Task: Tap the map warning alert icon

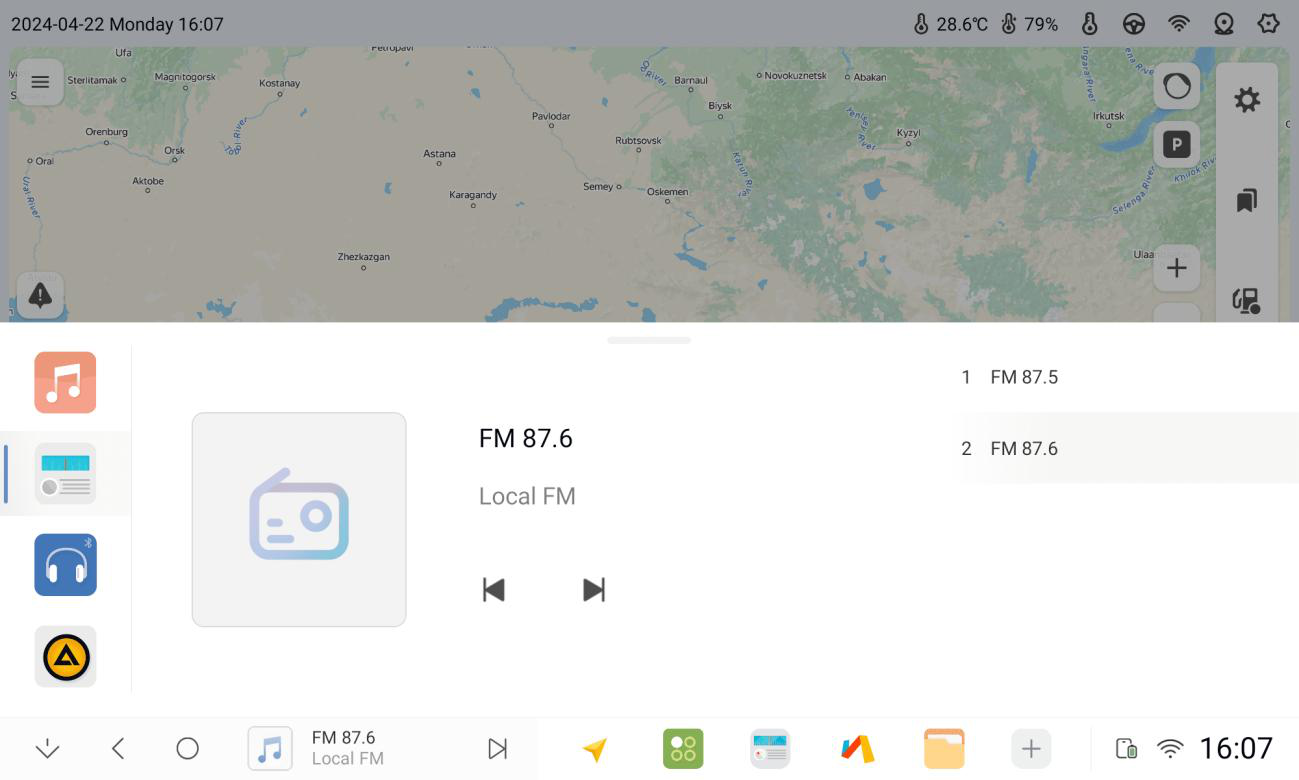Action: coord(40,295)
